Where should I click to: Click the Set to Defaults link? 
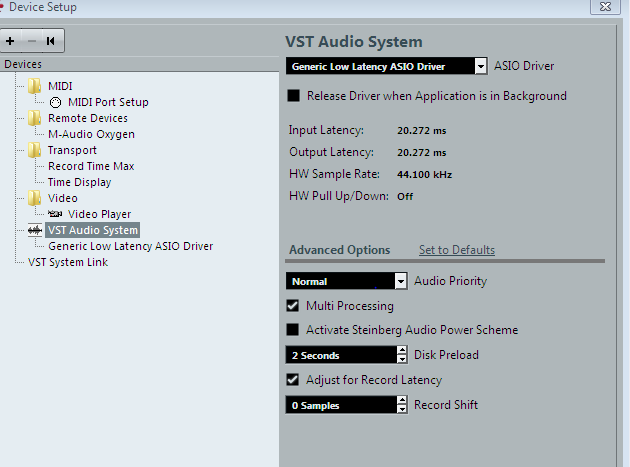click(x=457, y=250)
